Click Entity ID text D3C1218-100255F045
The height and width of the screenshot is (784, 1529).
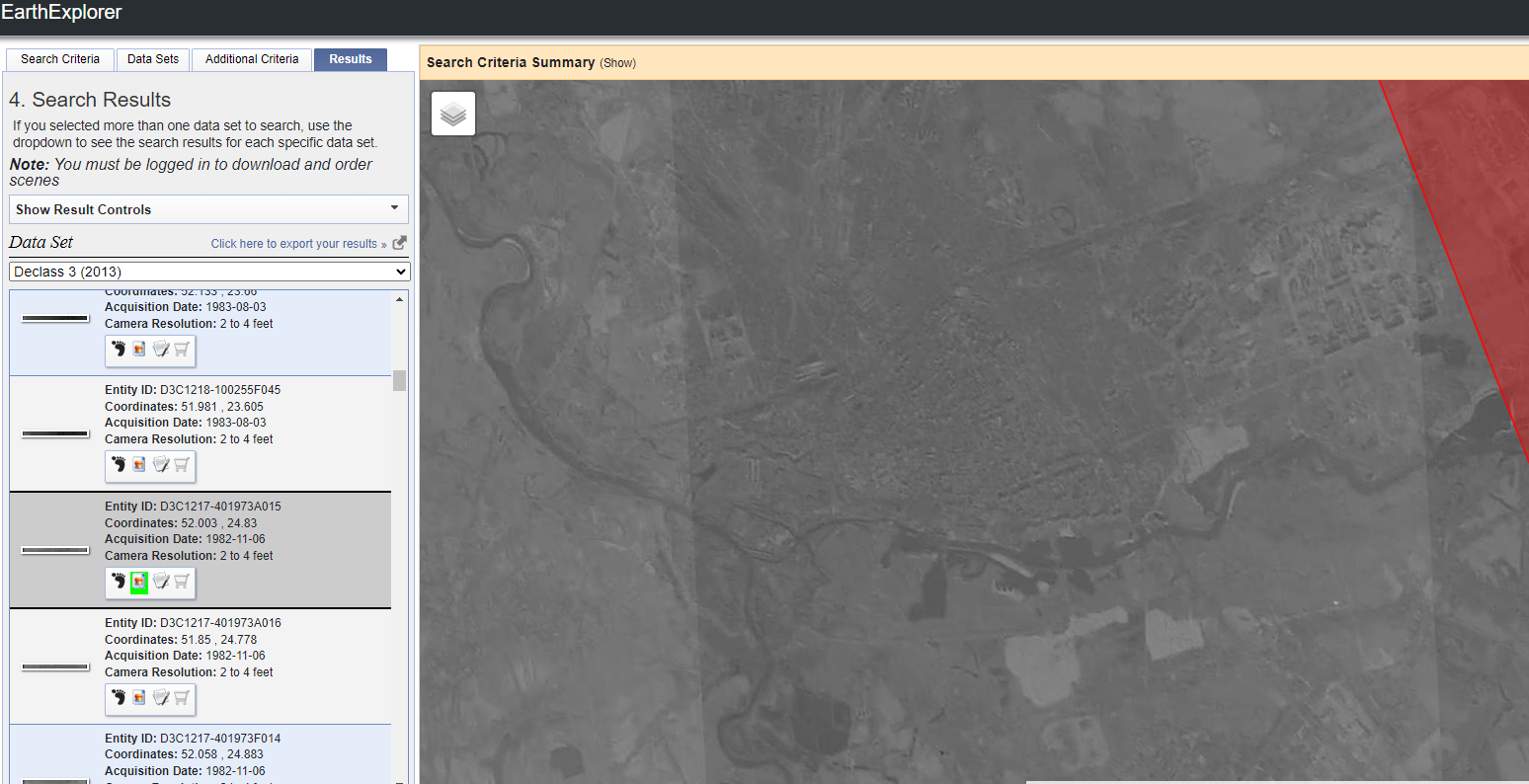(x=220, y=390)
